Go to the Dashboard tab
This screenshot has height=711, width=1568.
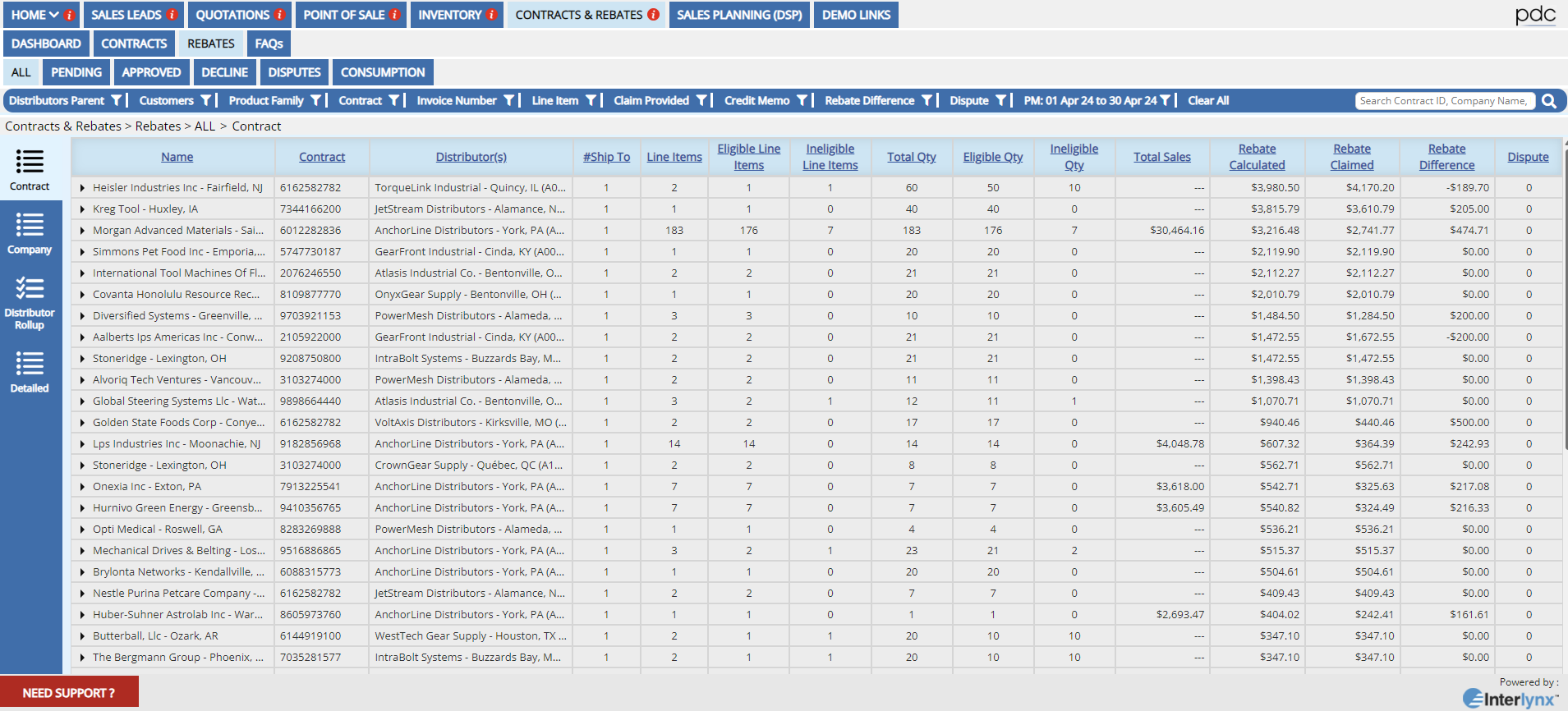46,44
